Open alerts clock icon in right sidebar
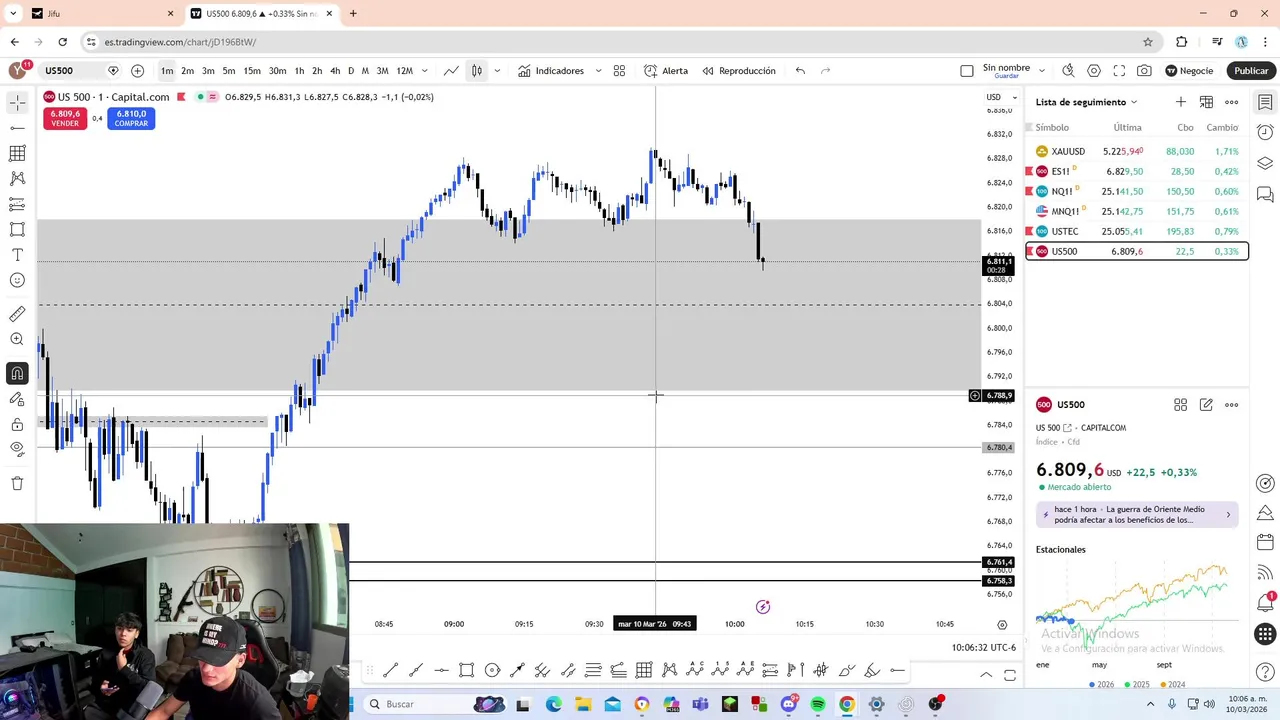Image resolution: width=1280 pixels, height=720 pixels. click(1265, 132)
